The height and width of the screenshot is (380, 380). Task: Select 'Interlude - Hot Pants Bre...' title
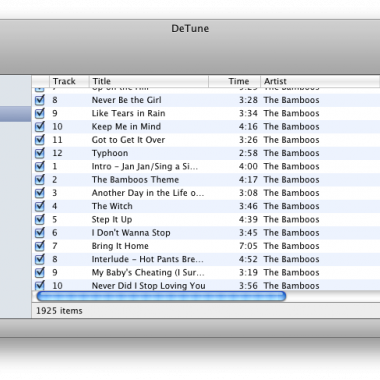click(x=148, y=259)
